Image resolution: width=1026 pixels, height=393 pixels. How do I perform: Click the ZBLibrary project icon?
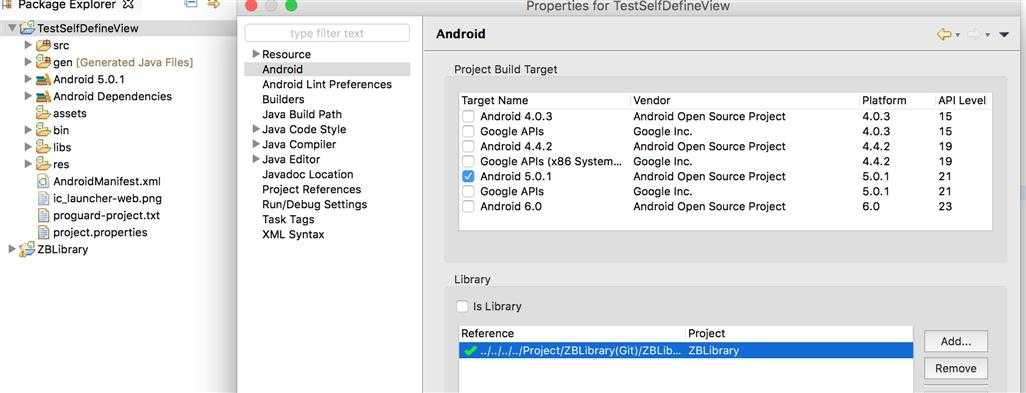[27, 249]
